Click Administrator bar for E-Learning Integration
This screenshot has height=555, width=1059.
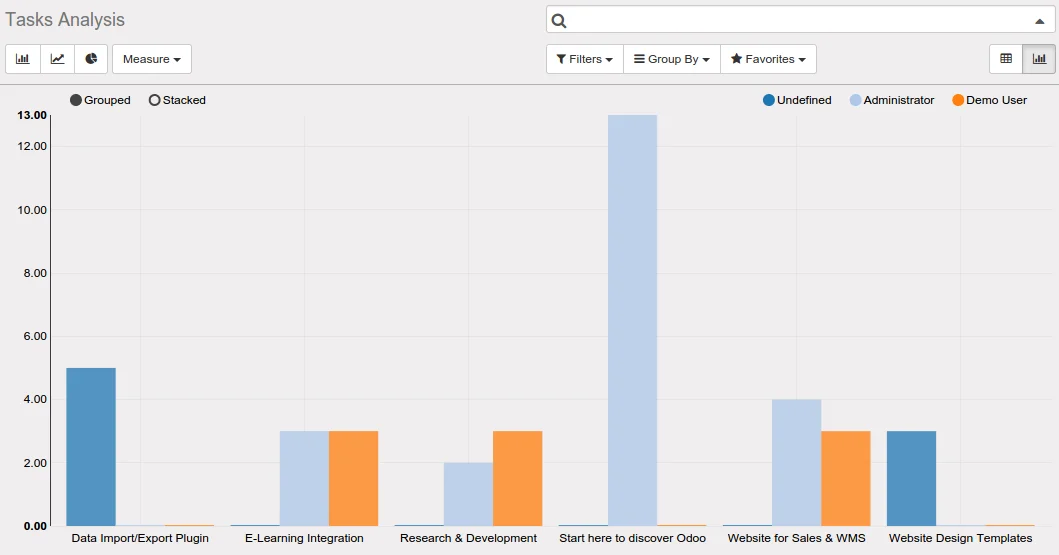[304, 479]
